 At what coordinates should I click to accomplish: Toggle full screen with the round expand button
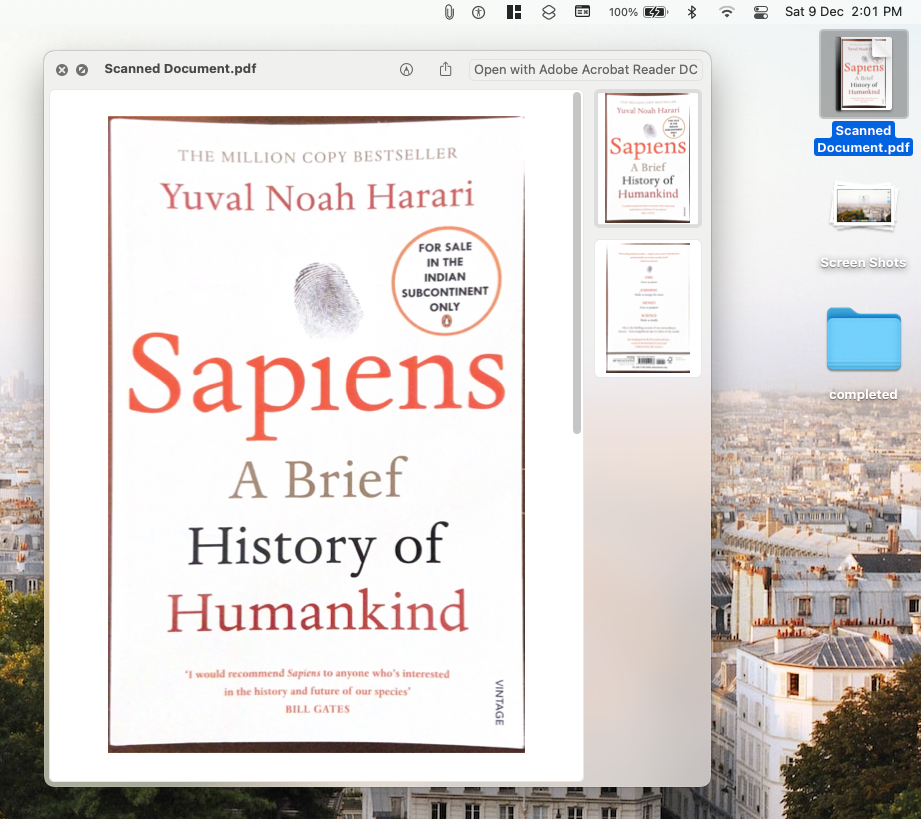(x=82, y=70)
